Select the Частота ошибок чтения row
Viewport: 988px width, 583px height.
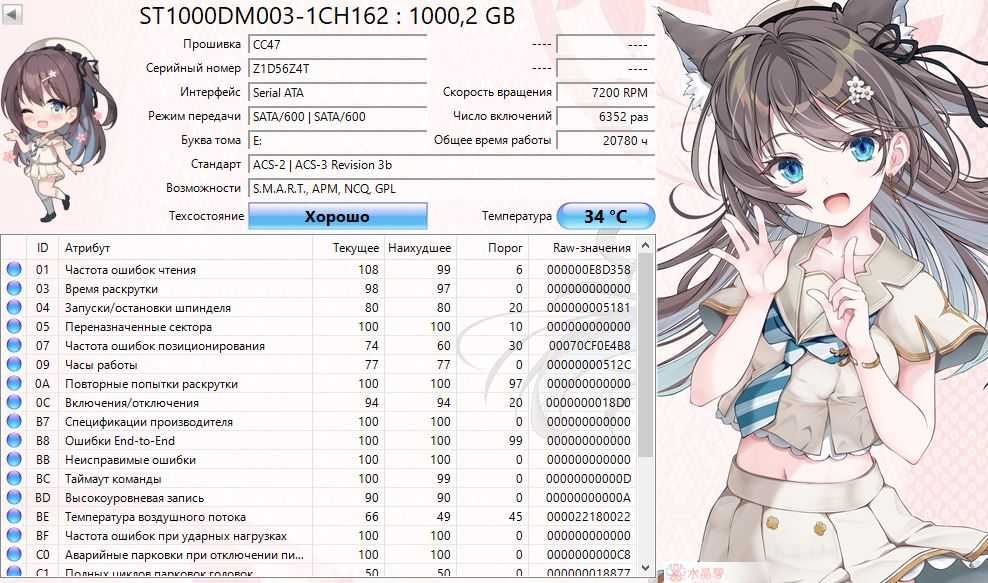coord(319,269)
